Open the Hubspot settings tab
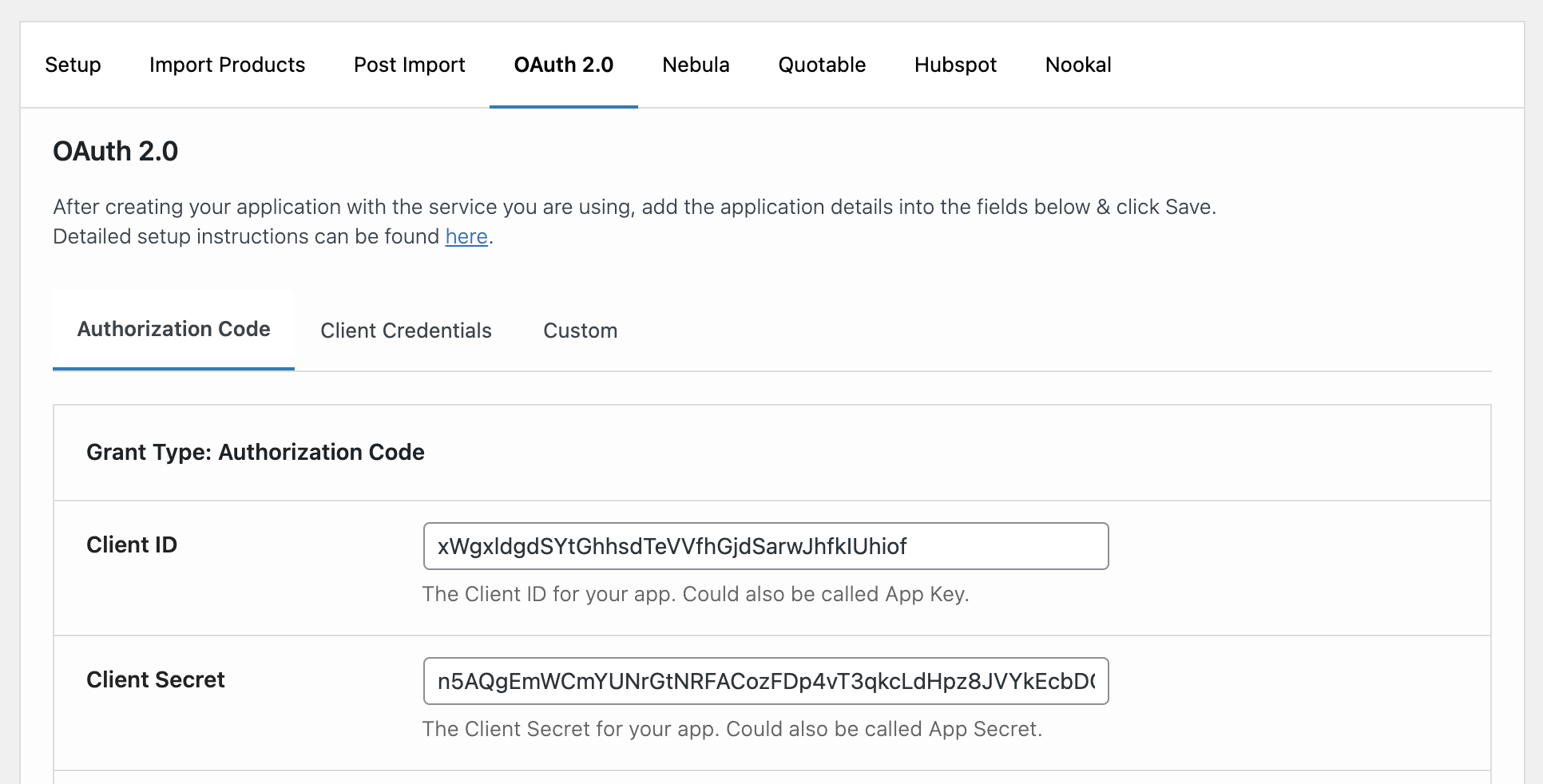 click(x=955, y=65)
